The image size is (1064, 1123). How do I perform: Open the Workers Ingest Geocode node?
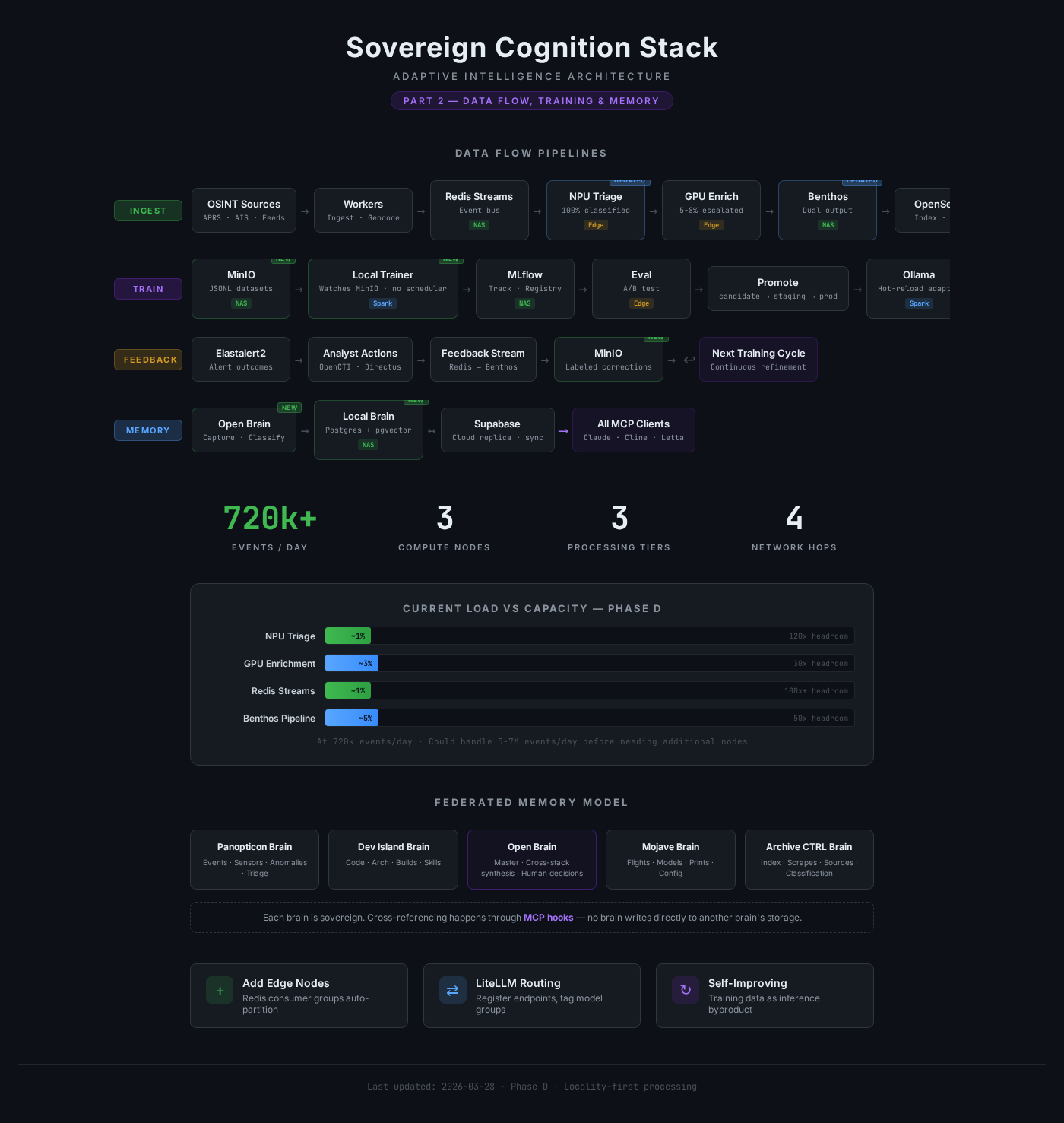coord(363,211)
